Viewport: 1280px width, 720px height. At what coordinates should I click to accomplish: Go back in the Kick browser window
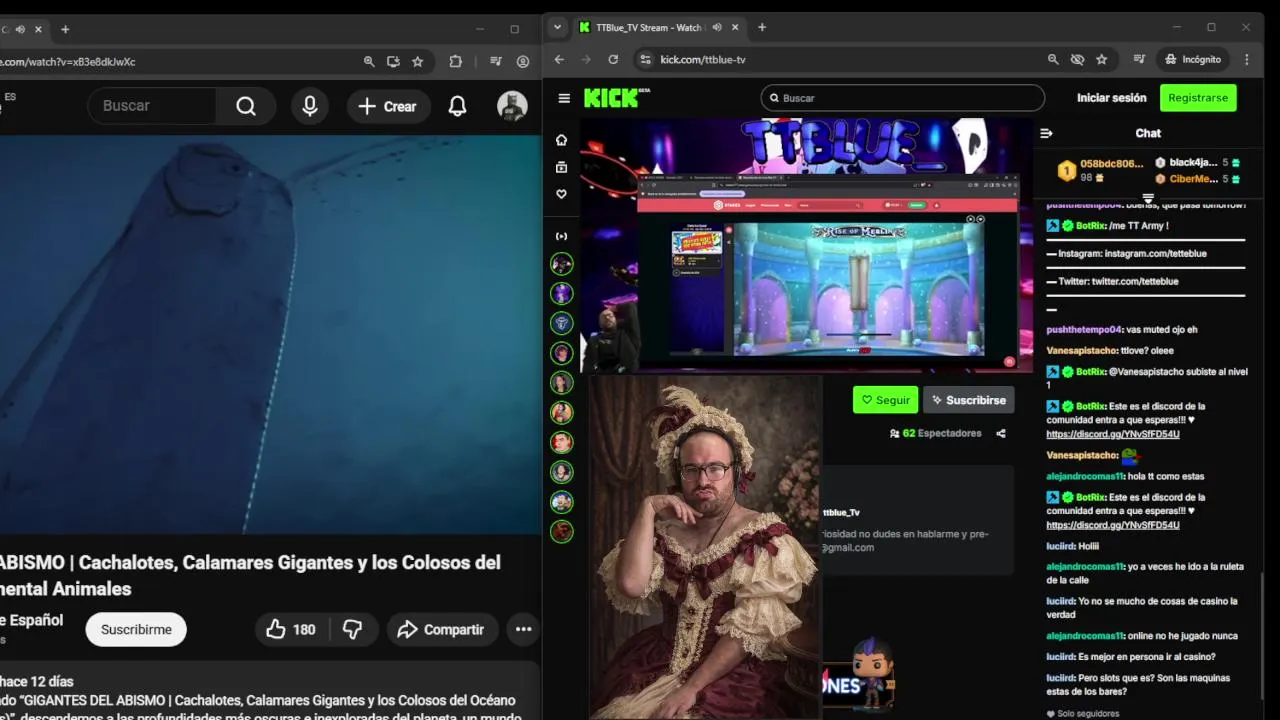pyautogui.click(x=559, y=59)
